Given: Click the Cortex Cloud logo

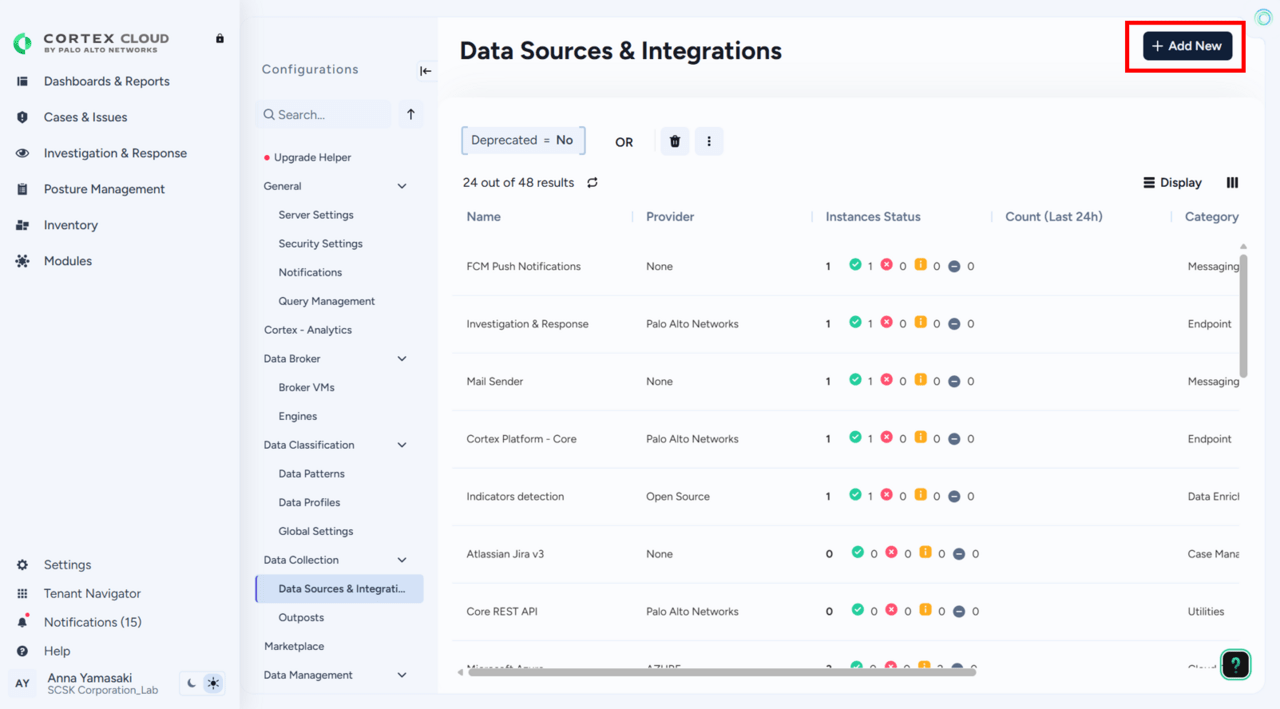Looking at the screenshot, I should (x=91, y=42).
